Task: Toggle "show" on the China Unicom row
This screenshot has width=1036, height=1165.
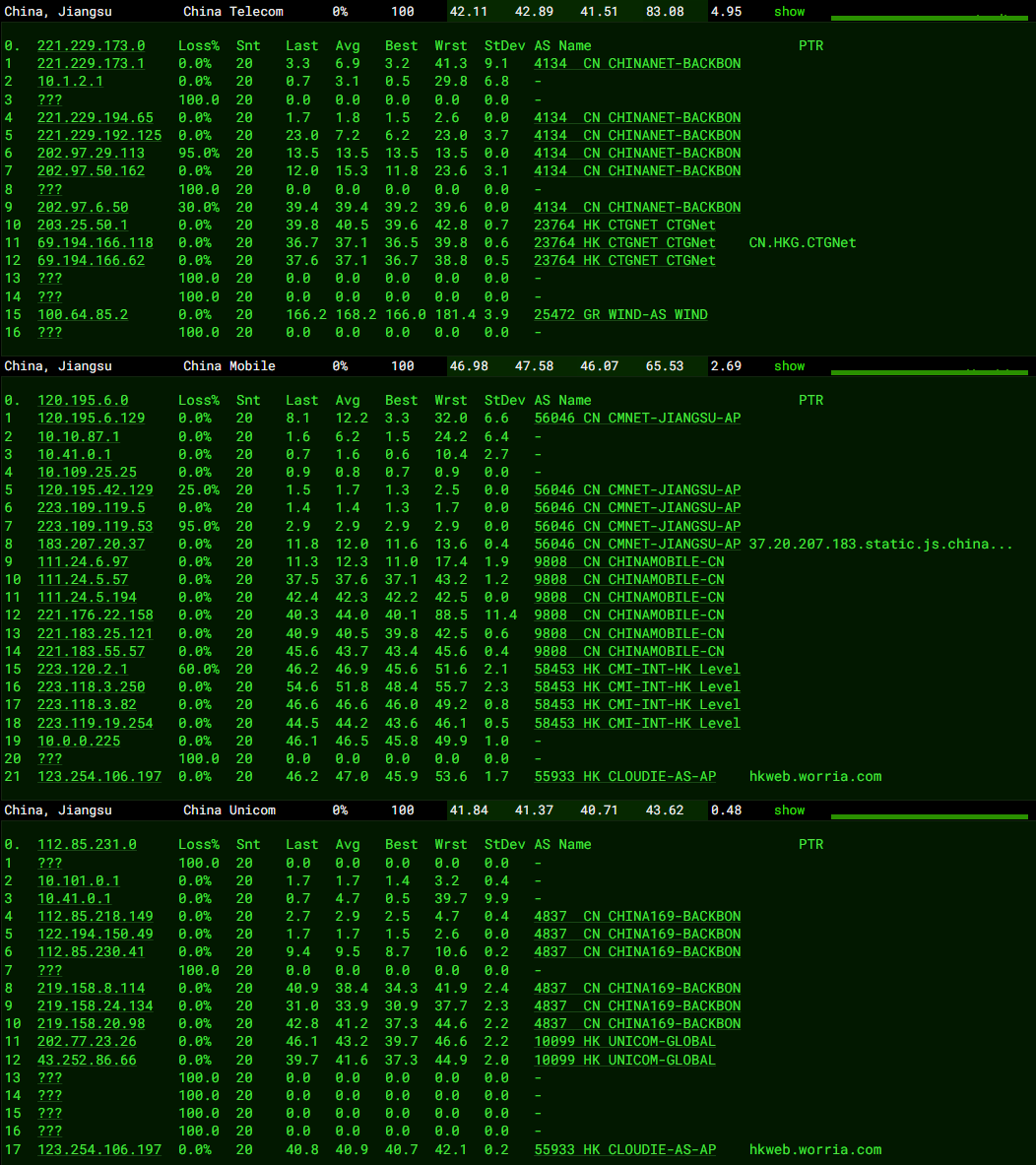Action: click(x=789, y=810)
